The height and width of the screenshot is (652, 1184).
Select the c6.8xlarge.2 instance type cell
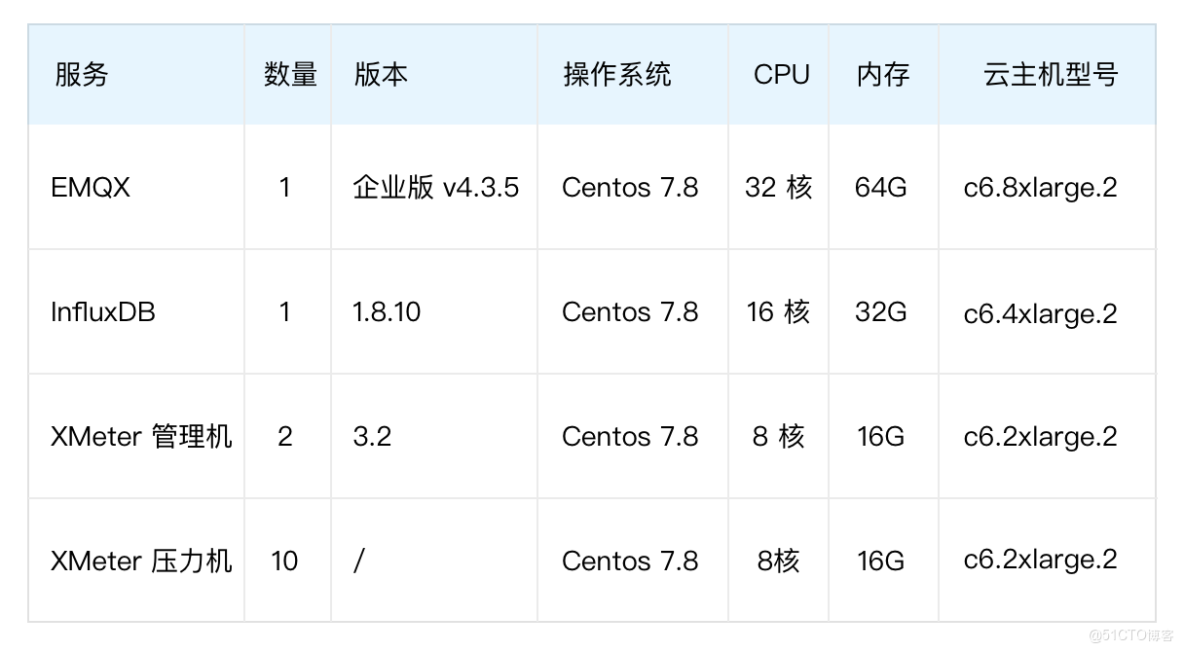point(1040,187)
